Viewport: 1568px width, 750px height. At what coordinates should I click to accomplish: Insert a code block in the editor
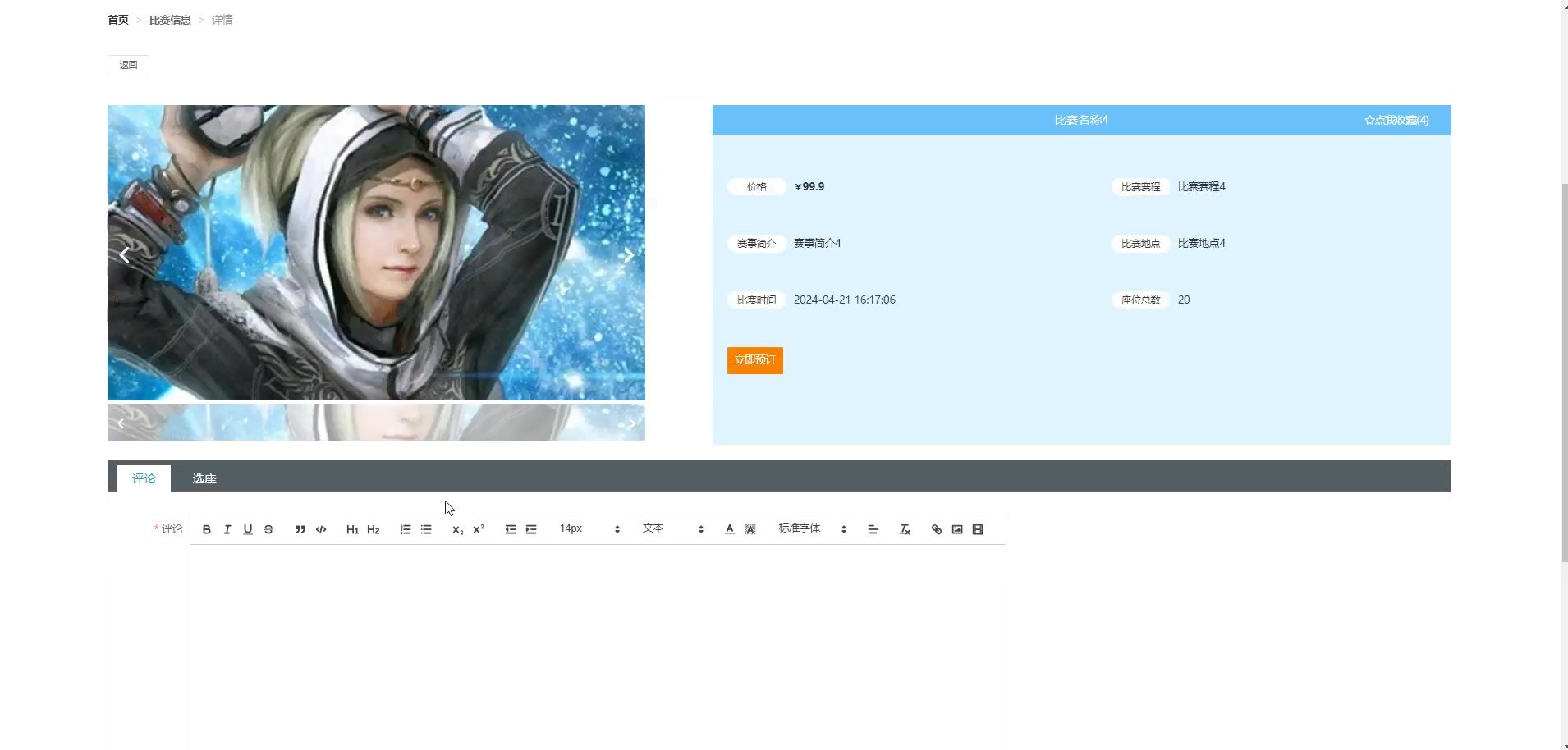[x=321, y=529]
